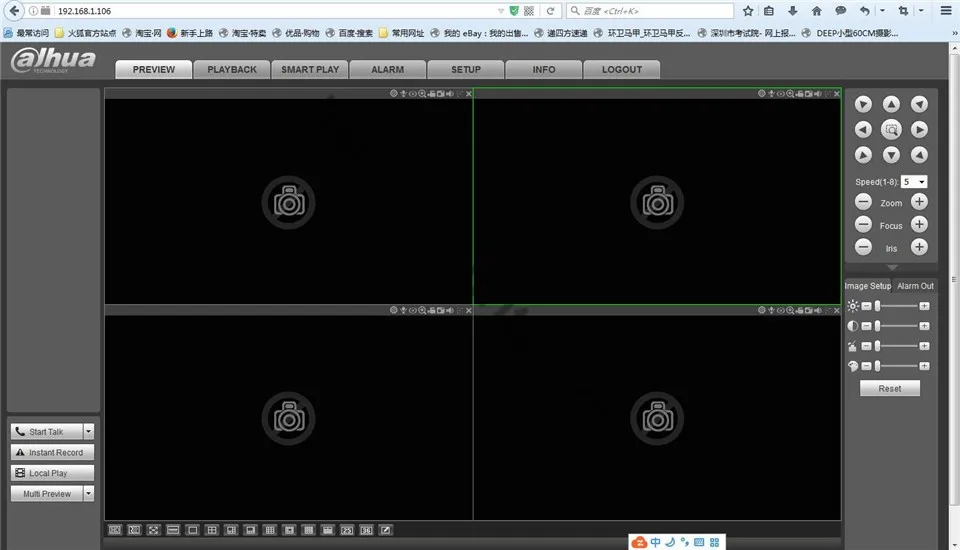Screen dimensions: 960x550
Task: Click the Multi Preview button
Action: (x=47, y=494)
